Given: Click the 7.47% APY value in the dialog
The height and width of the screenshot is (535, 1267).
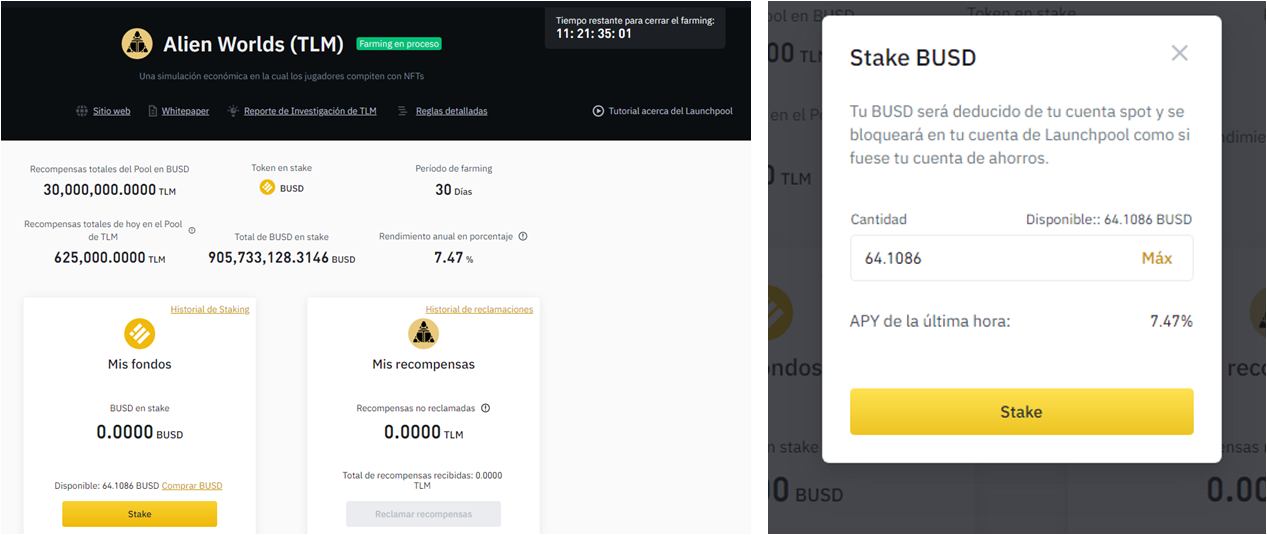Looking at the screenshot, I should [1171, 321].
